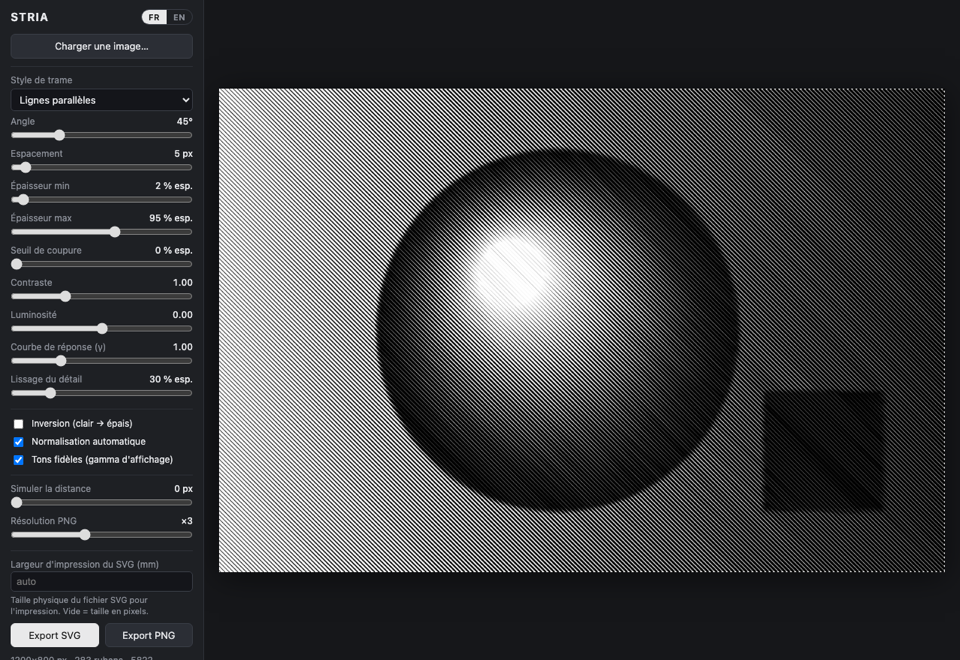Click the Inversion (clair → épais) label
This screenshot has height=660, width=960.
(82, 424)
